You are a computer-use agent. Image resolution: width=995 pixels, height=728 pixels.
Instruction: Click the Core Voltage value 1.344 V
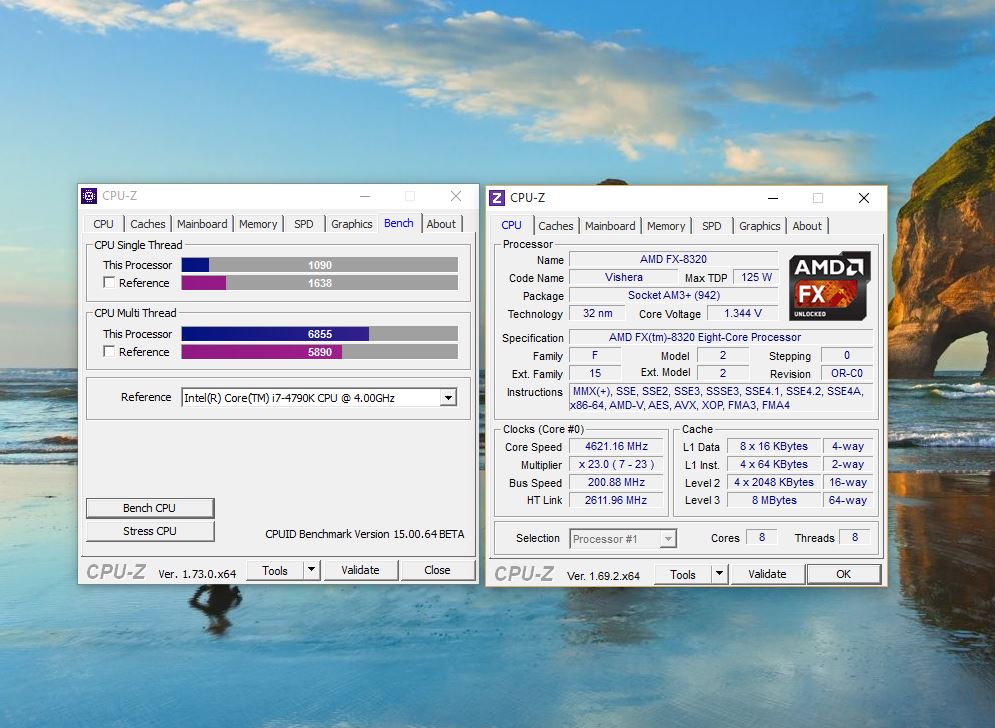click(x=742, y=314)
